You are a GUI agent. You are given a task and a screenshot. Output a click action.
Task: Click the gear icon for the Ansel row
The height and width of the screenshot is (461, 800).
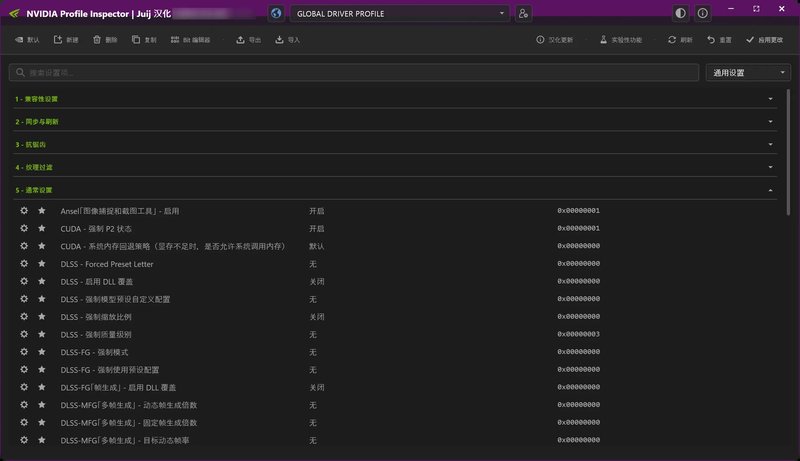pos(24,211)
